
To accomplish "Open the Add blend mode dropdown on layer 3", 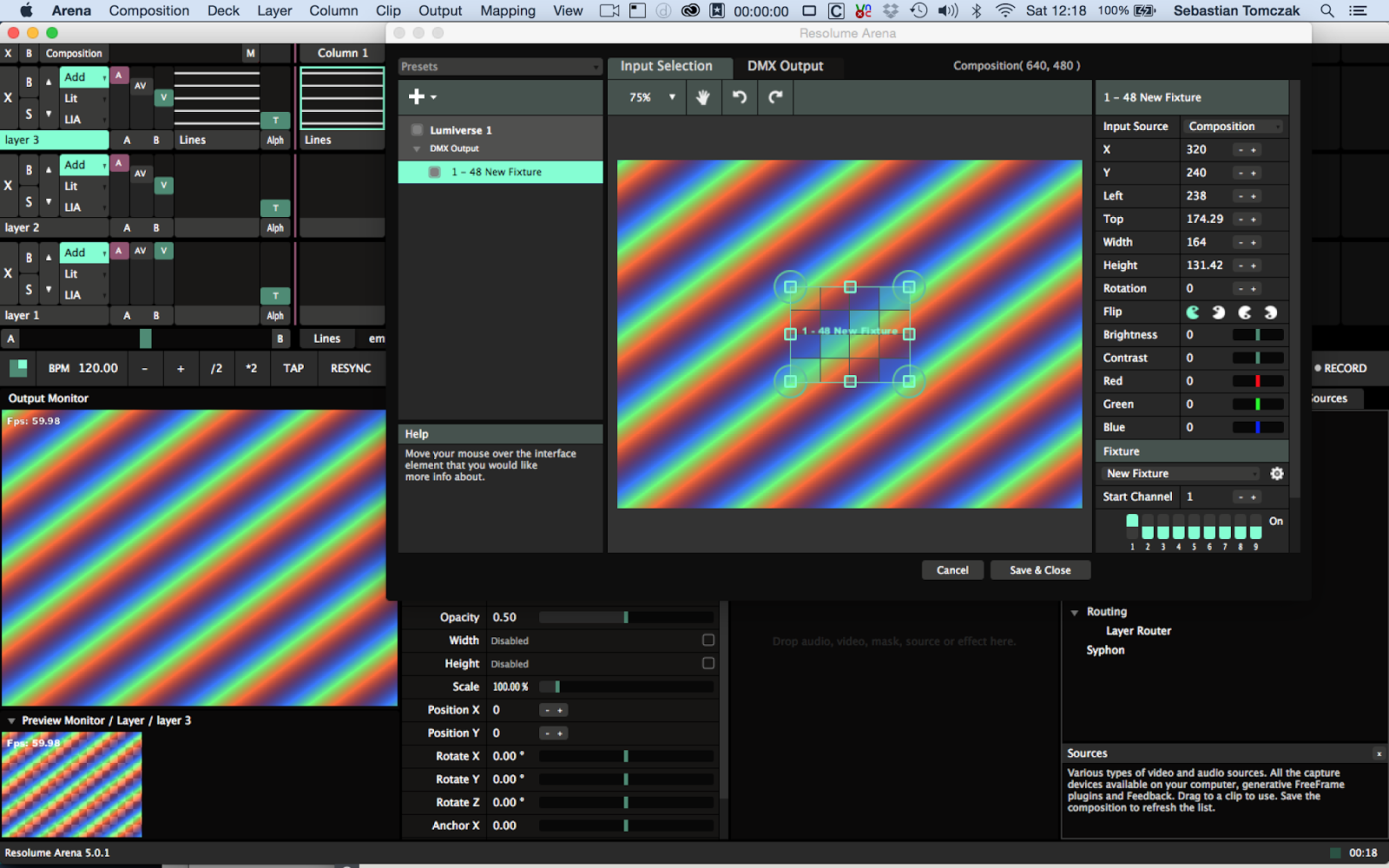I will (83, 77).
